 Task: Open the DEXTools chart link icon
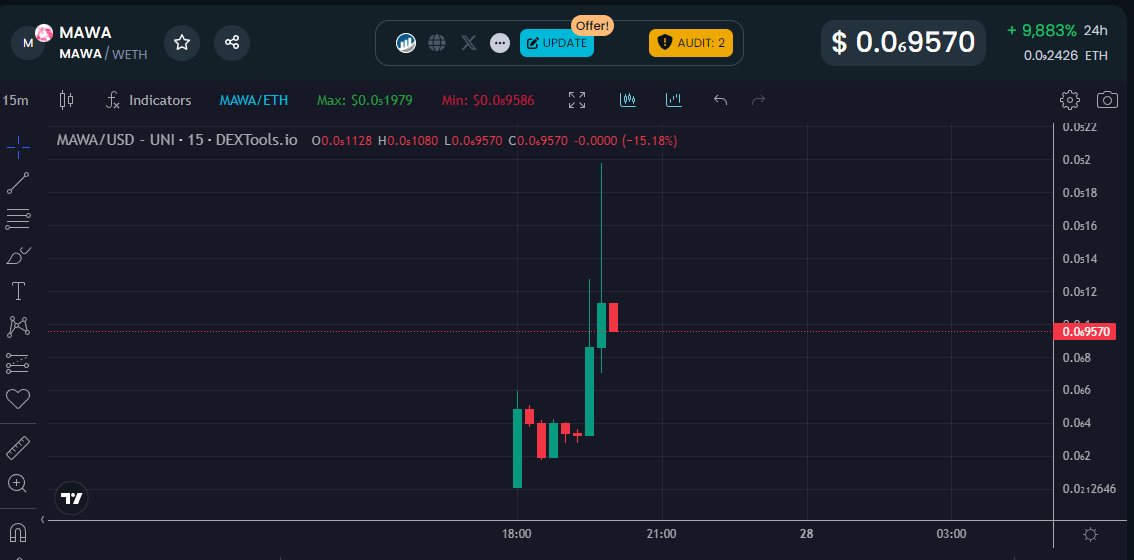point(406,43)
